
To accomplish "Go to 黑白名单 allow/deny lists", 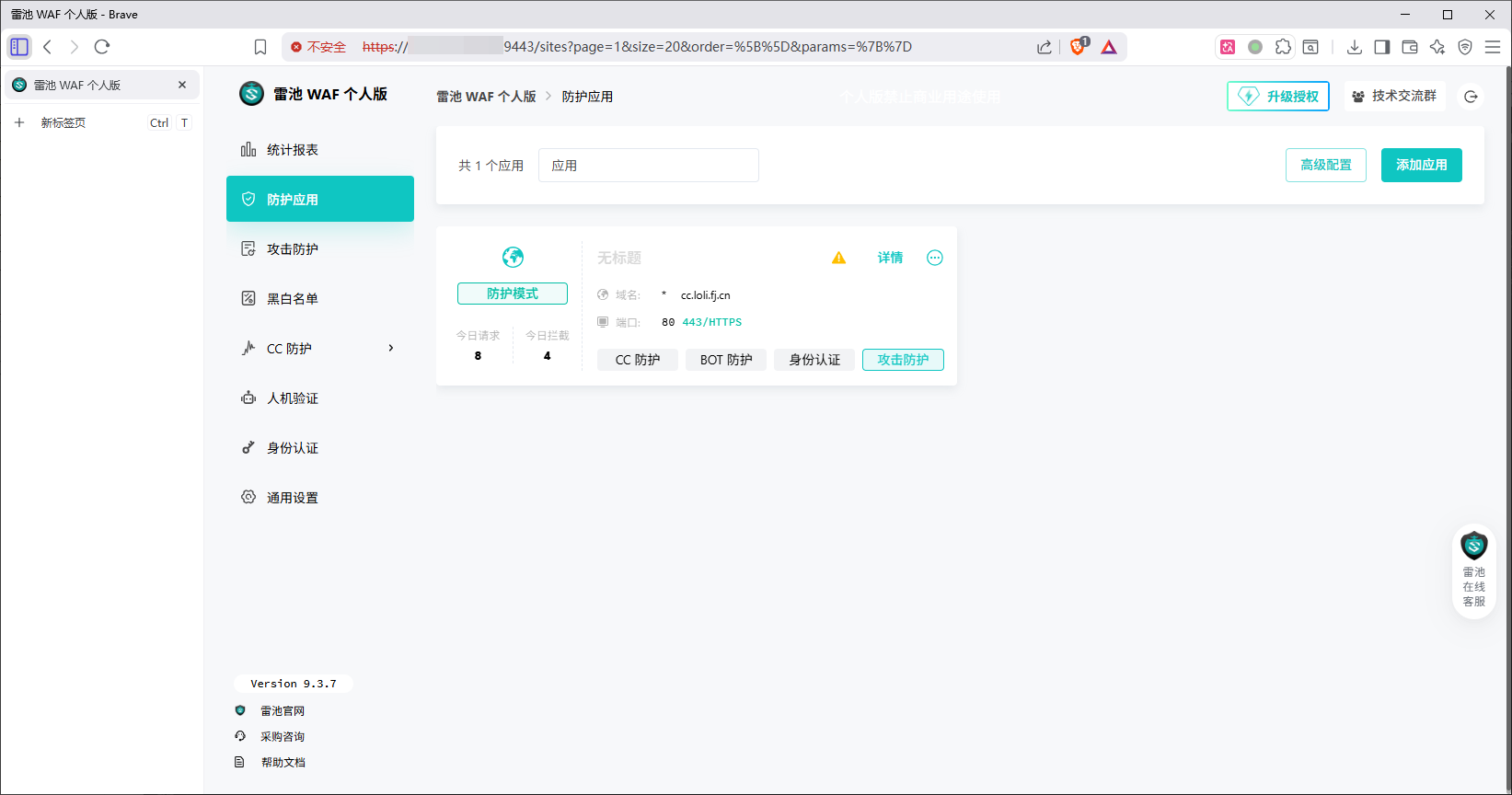I will (319, 299).
